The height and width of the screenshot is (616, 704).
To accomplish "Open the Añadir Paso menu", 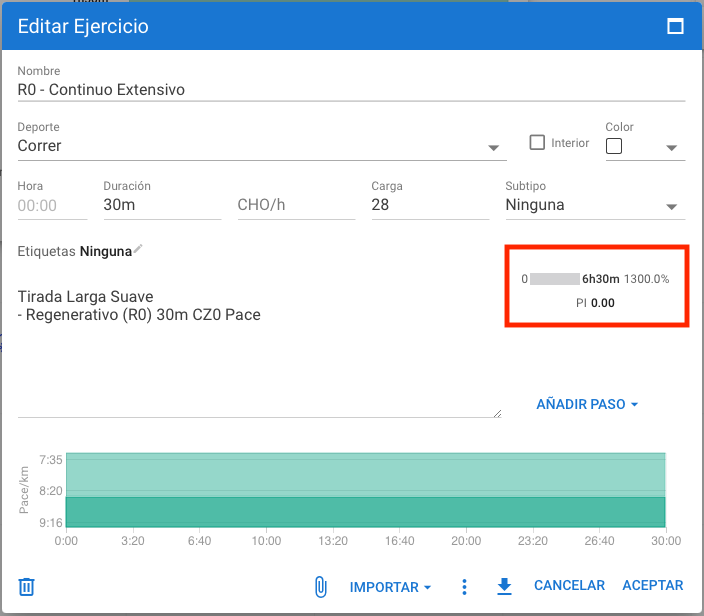I will click(587, 405).
